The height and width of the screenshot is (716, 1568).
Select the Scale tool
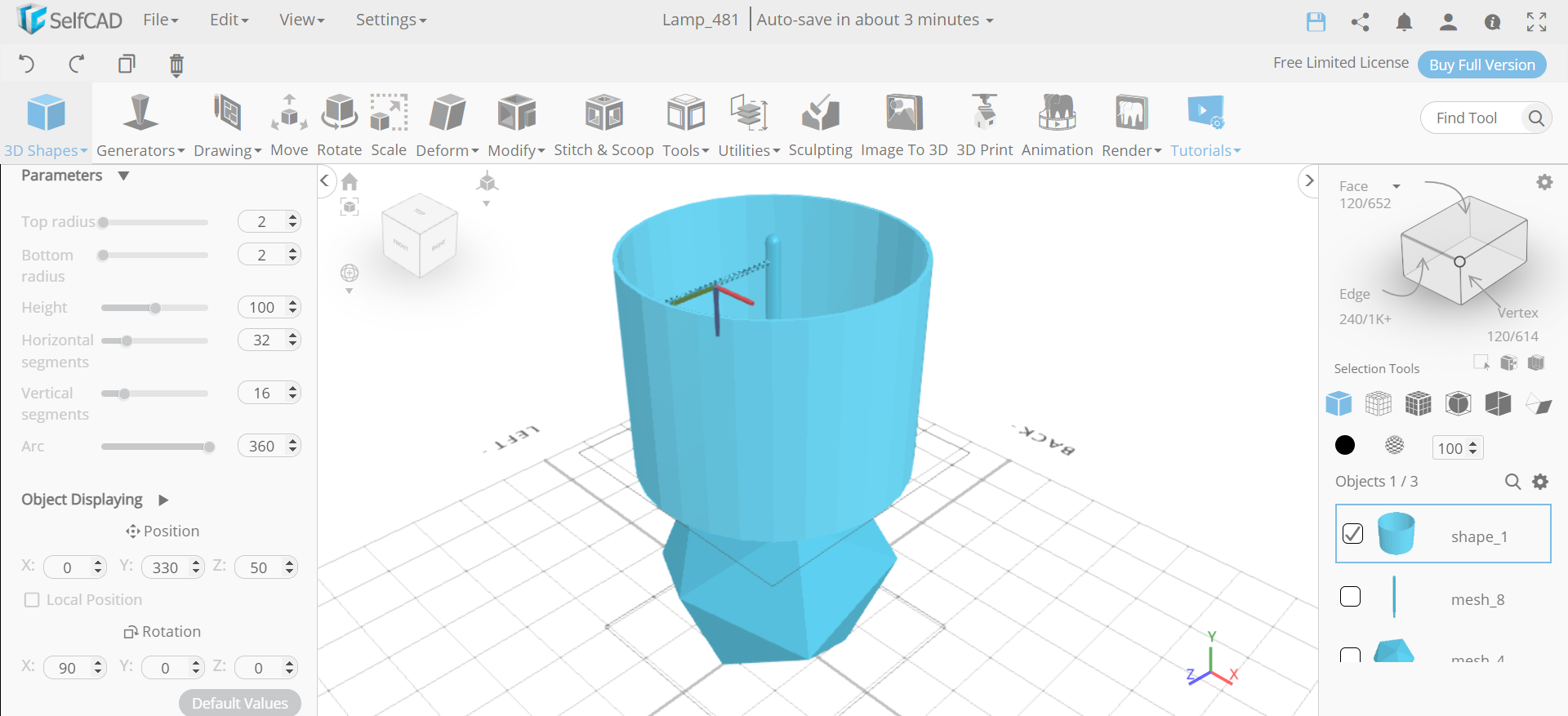[389, 125]
